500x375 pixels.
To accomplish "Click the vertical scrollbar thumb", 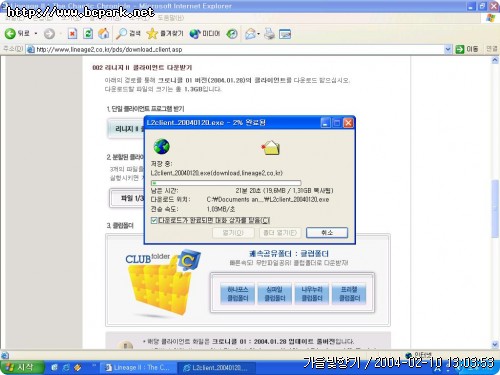I will pyautogui.click(x=495, y=209).
